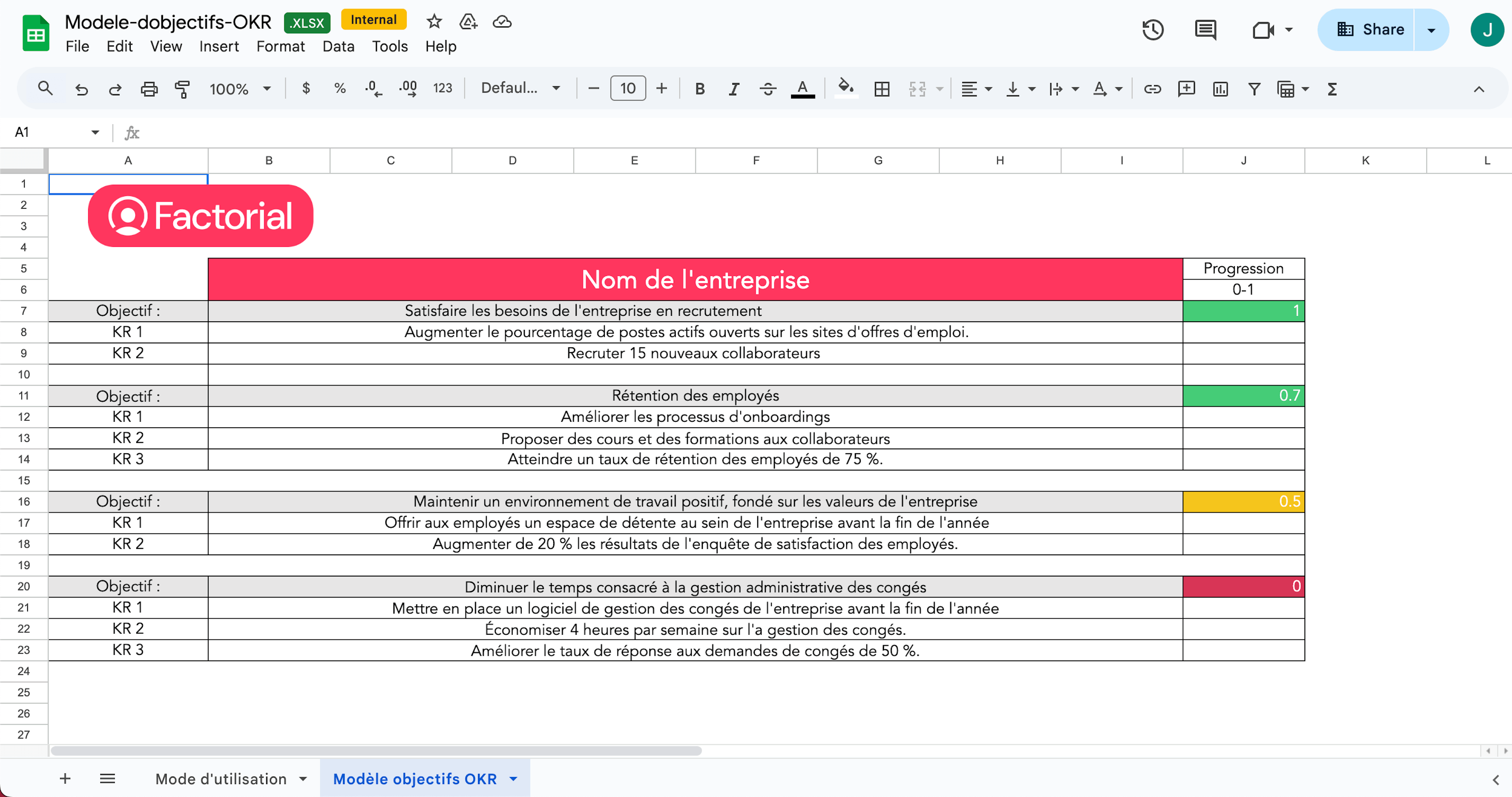Open vertical align dropdown

[1020, 89]
